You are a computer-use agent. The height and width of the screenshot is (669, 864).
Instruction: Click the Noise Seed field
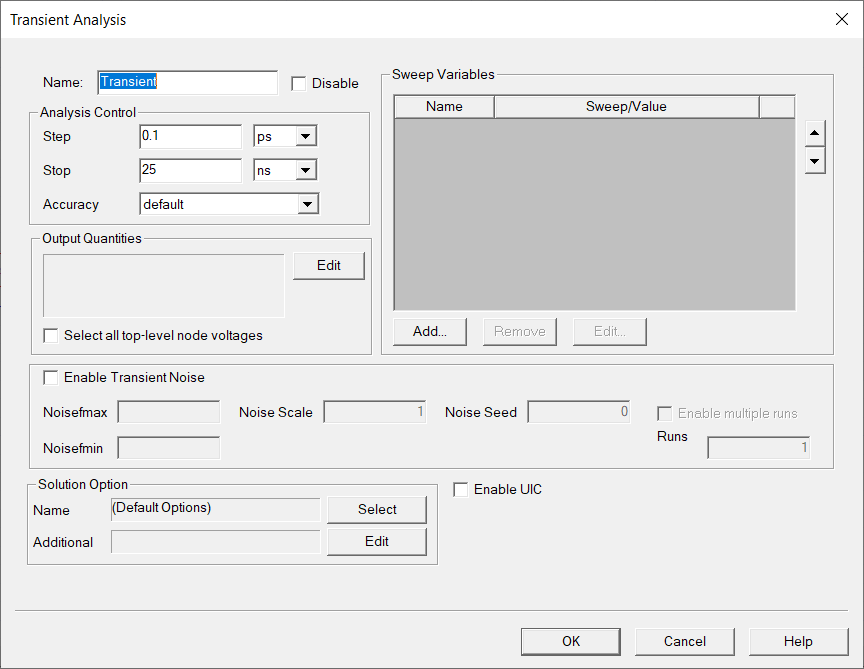point(579,412)
